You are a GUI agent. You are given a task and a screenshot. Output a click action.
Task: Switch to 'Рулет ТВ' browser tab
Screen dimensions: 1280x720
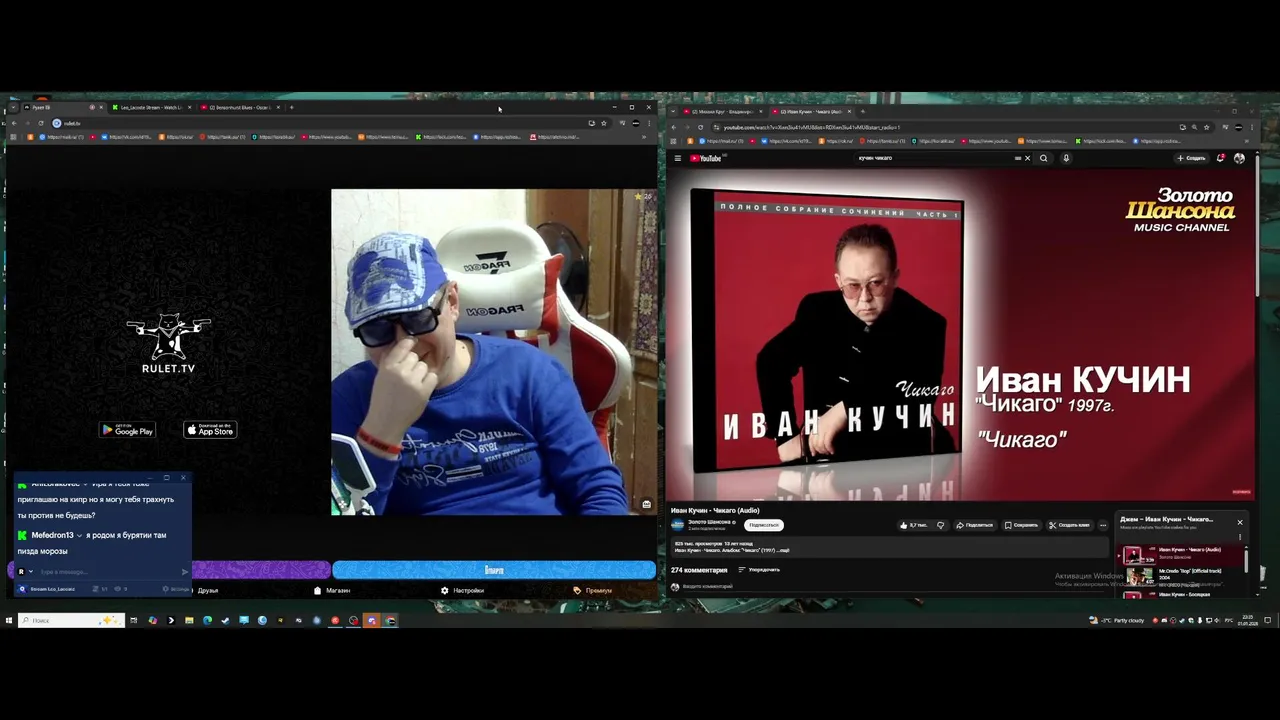62,107
